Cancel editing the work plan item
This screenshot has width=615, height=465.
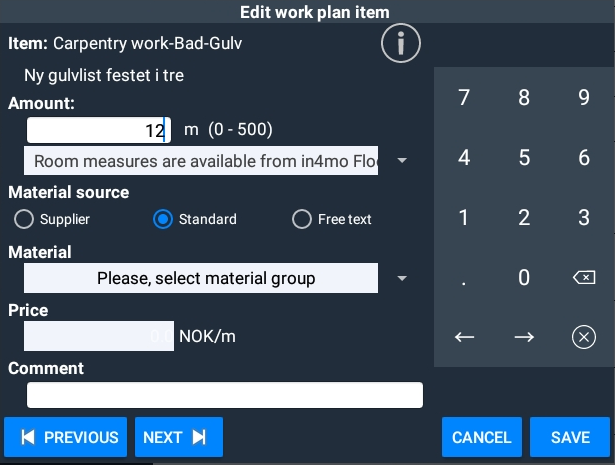tap(482, 437)
